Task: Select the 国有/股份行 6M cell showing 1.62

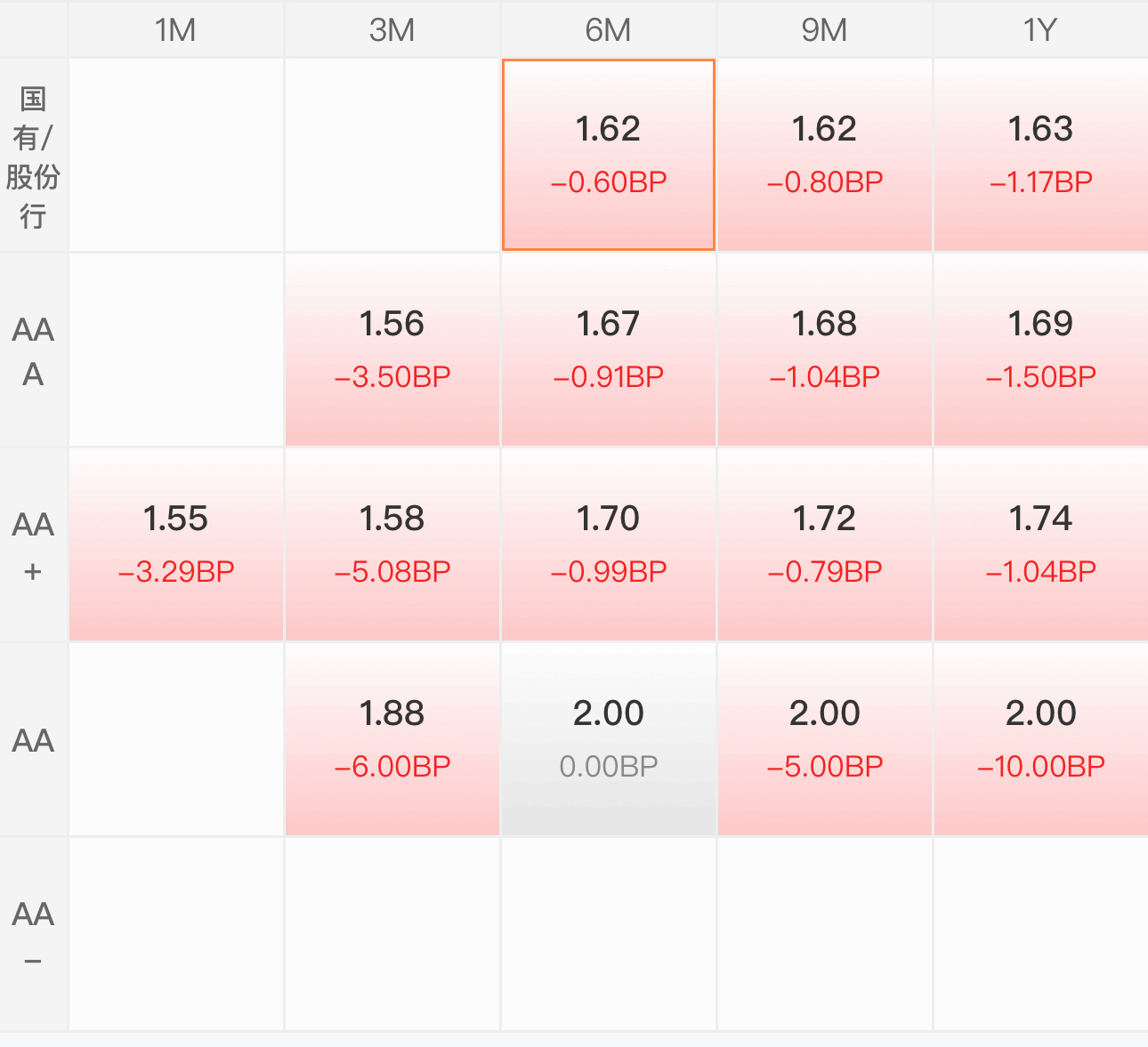Action: pyautogui.click(x=609, y=155)
